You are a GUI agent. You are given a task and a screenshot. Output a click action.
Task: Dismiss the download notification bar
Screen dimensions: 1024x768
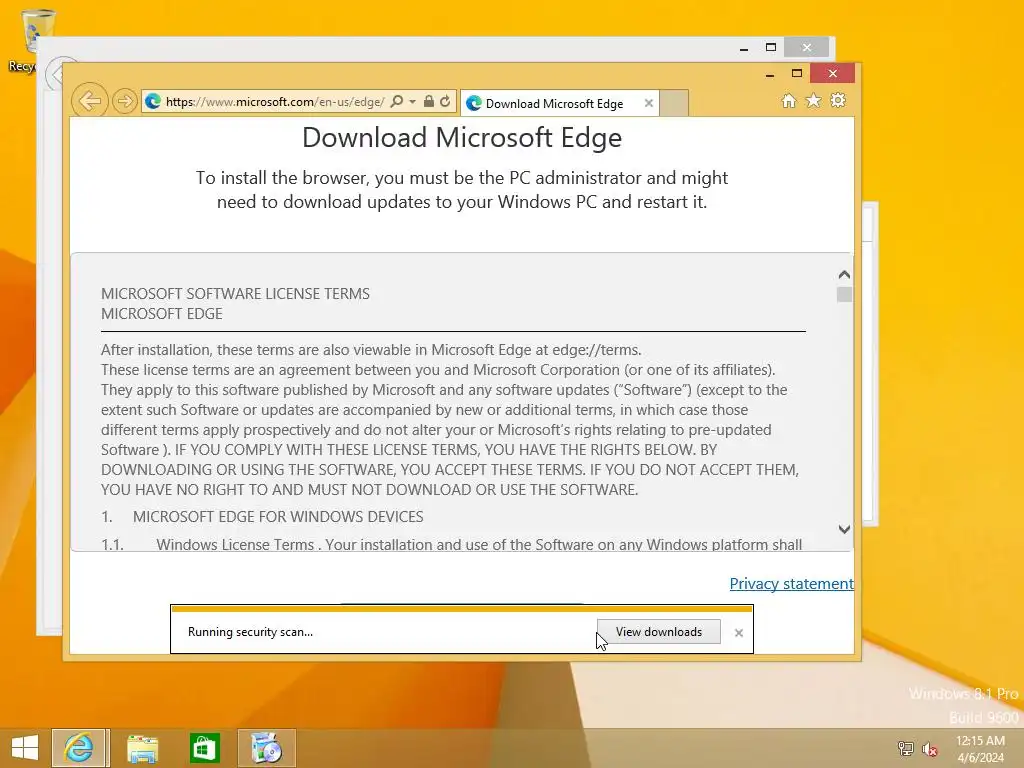coord(739,632)
